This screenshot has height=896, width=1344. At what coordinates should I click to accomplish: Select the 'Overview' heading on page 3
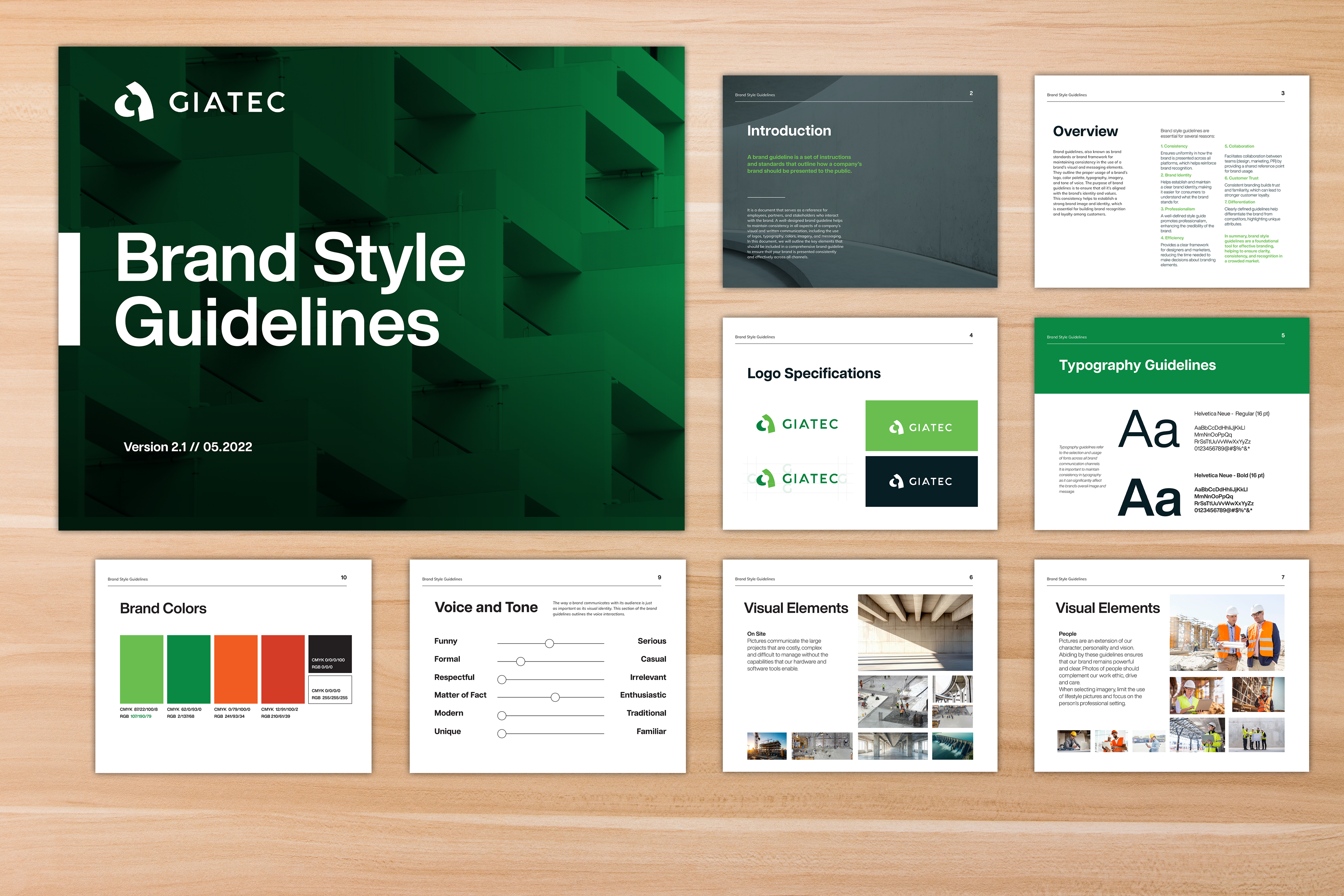(x=1085, y=132)
